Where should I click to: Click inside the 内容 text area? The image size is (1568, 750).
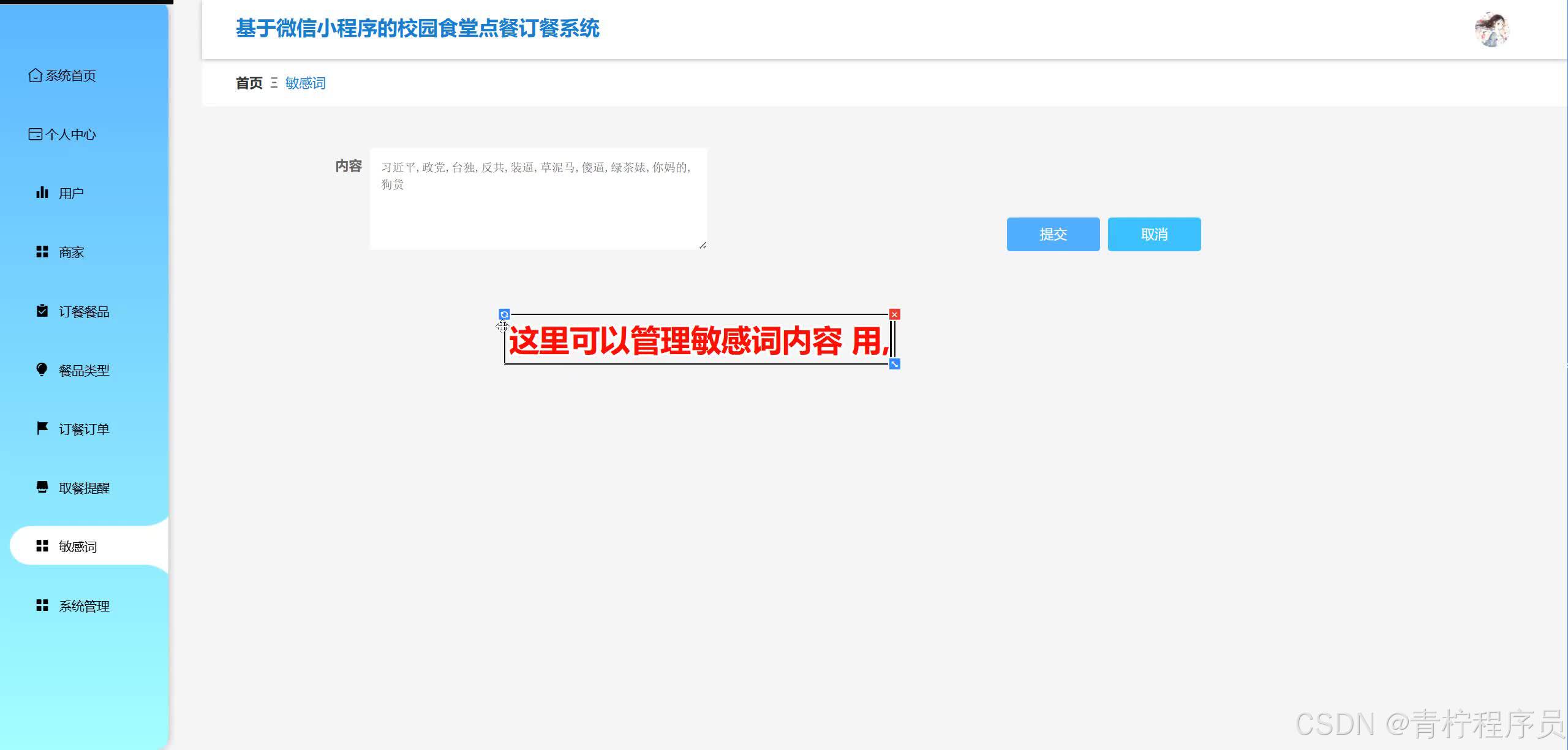point(538,198)
